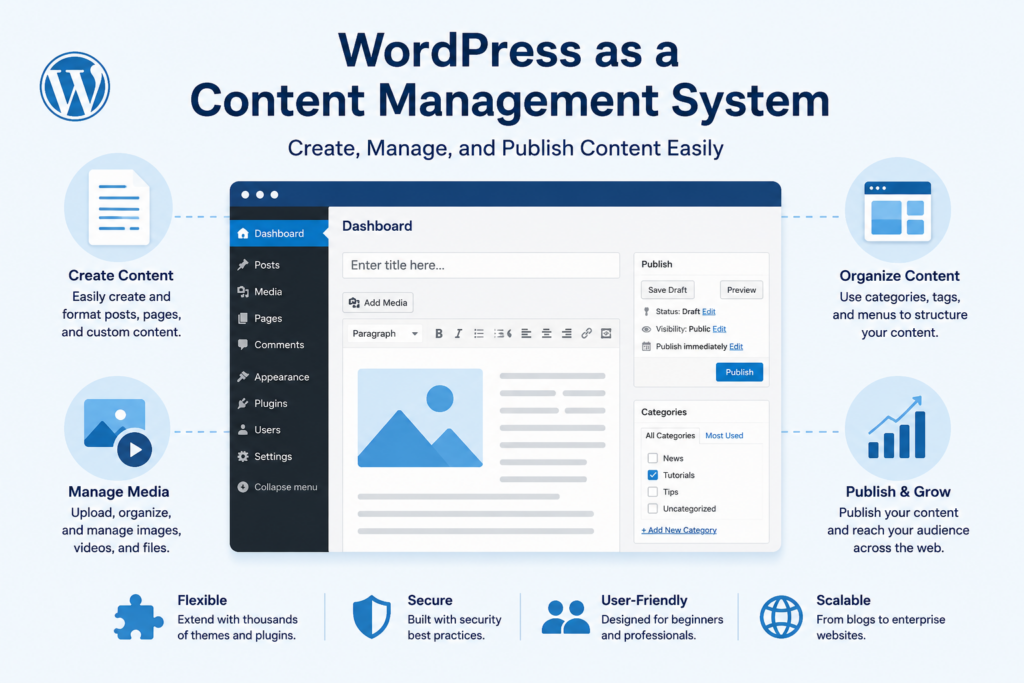Click the Add Media button
This screenshot has width=1024, height=683.
click(378, 302)
